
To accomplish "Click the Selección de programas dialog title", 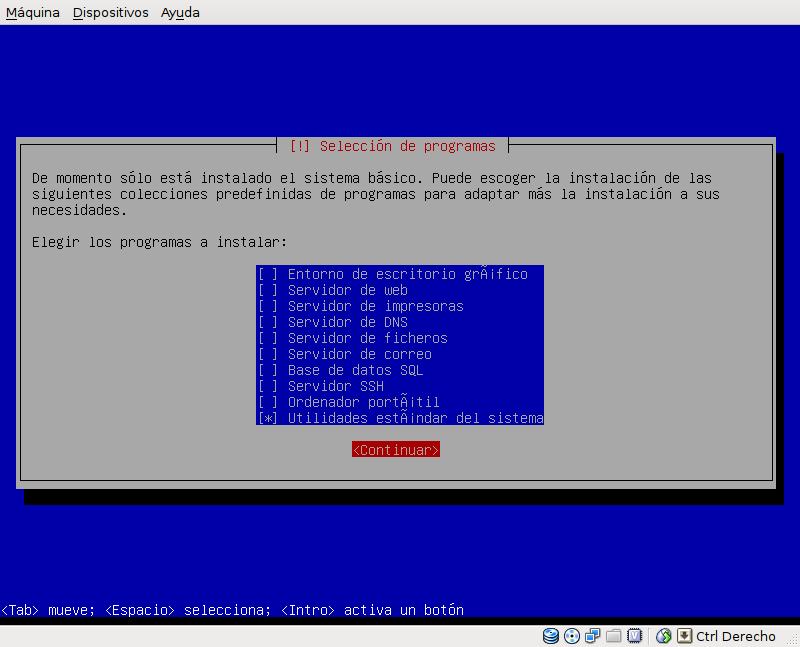I will tap(392, 146).
